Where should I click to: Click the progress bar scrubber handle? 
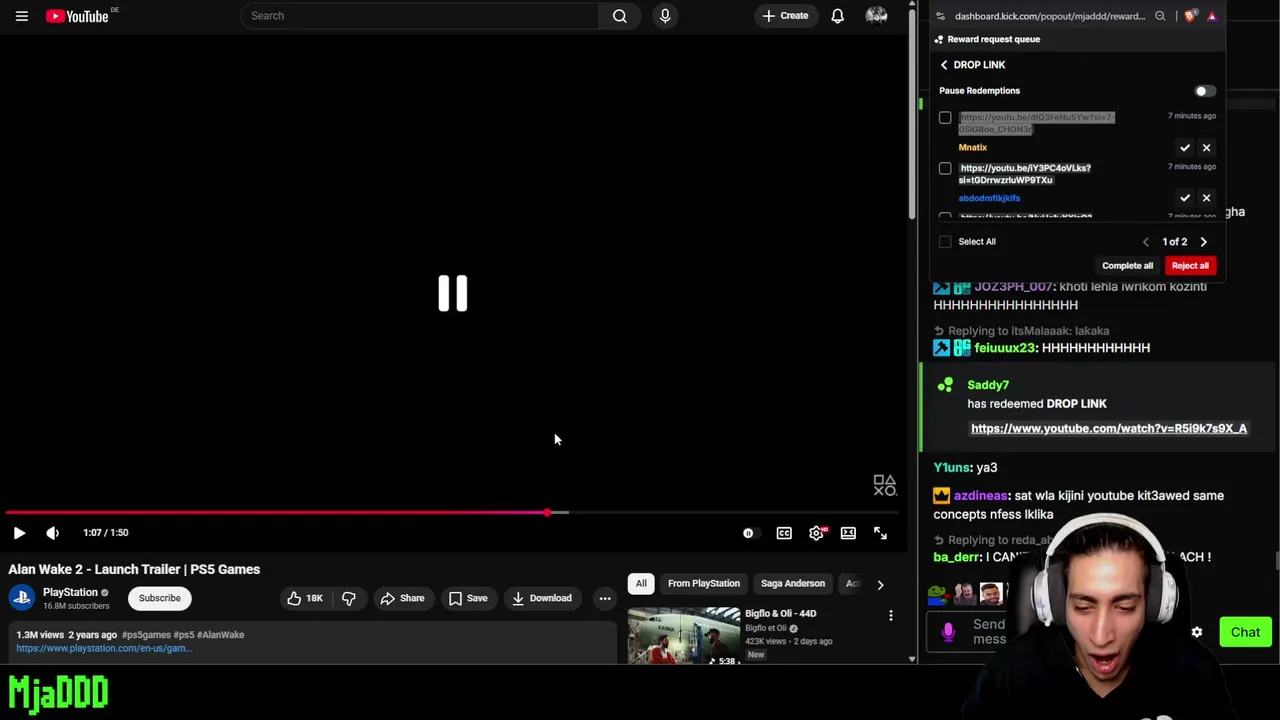pos(547,512)
